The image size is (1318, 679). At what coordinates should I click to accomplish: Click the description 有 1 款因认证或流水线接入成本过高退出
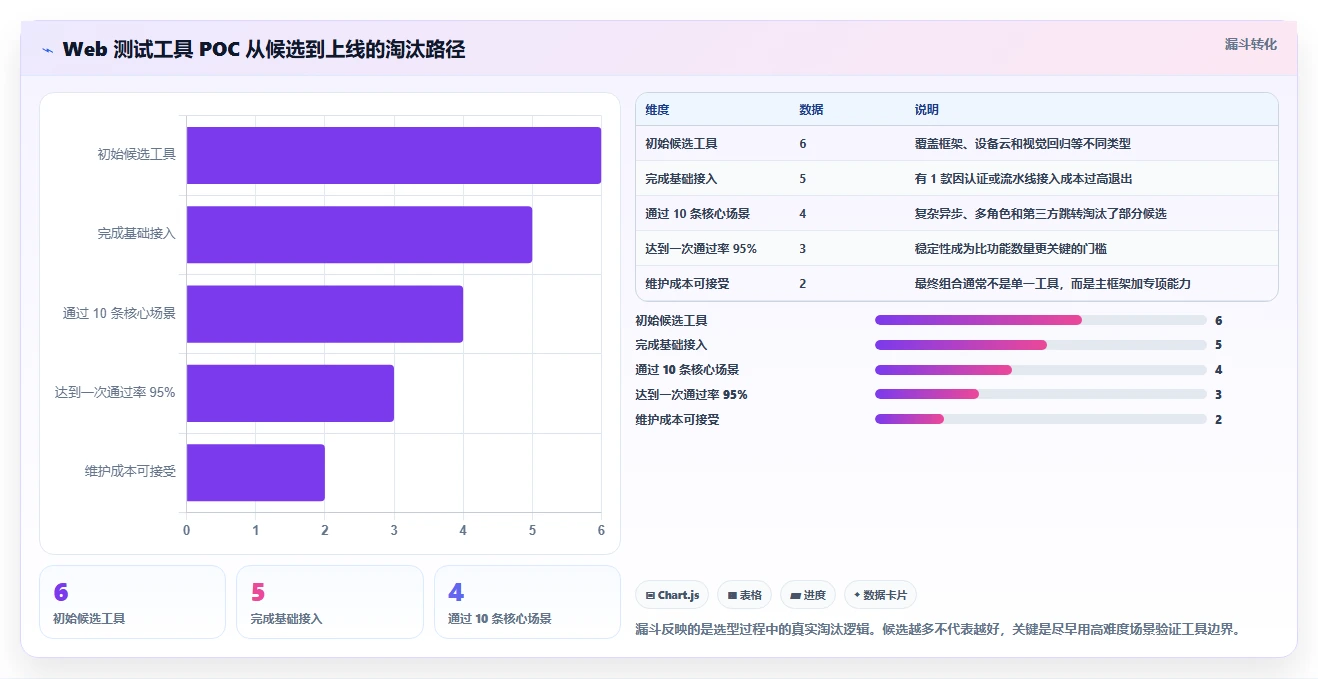point(1023,179)
